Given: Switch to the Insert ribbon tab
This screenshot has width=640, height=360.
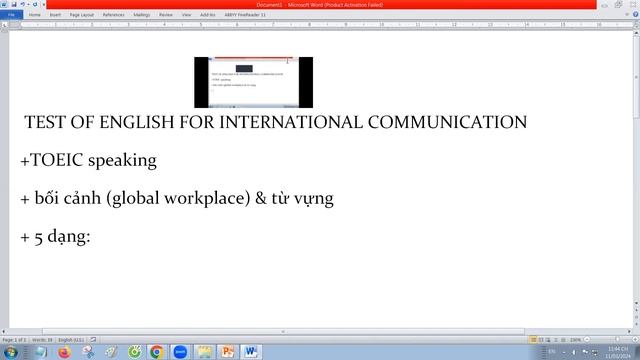Looking at the screenshot, I should pos(55,15).
